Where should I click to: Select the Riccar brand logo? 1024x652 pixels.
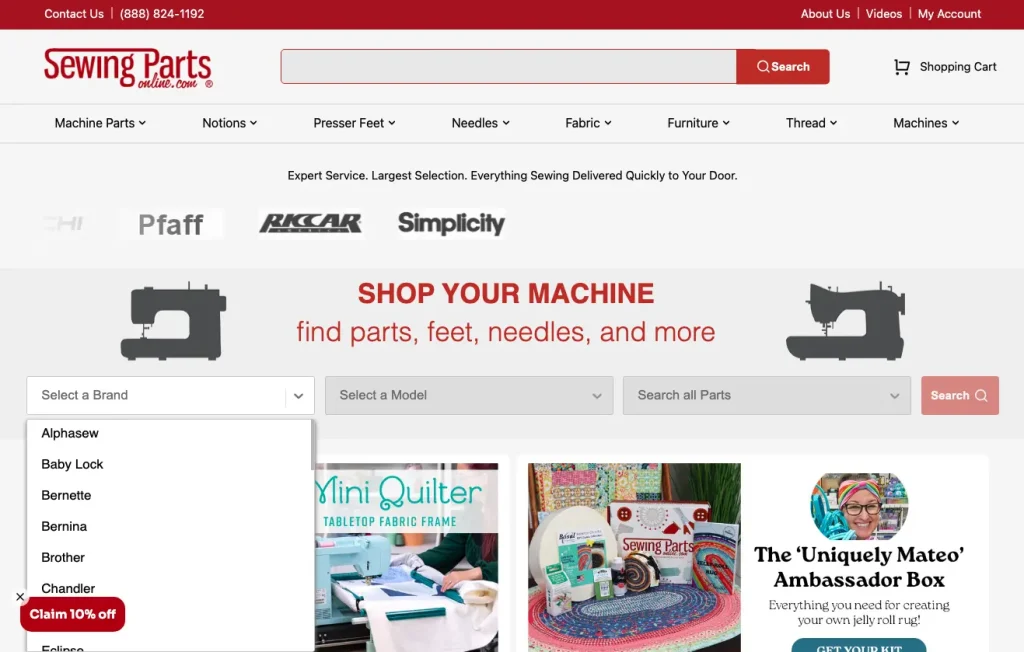tap(310, 223)
